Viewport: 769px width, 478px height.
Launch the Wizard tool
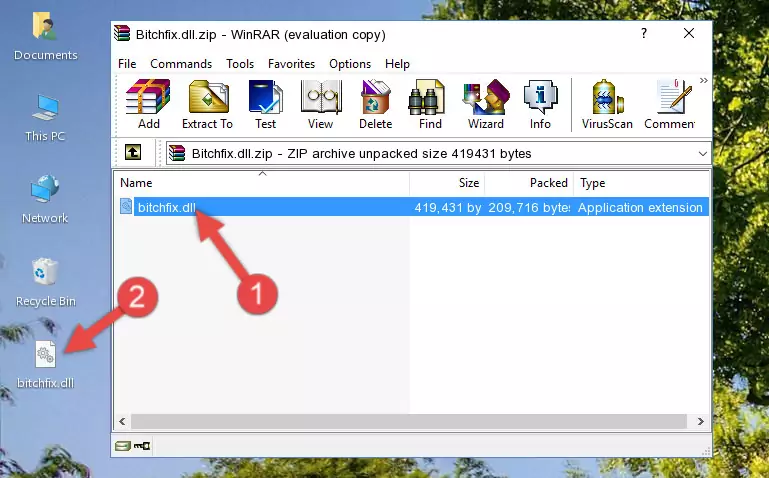point(486,104)
